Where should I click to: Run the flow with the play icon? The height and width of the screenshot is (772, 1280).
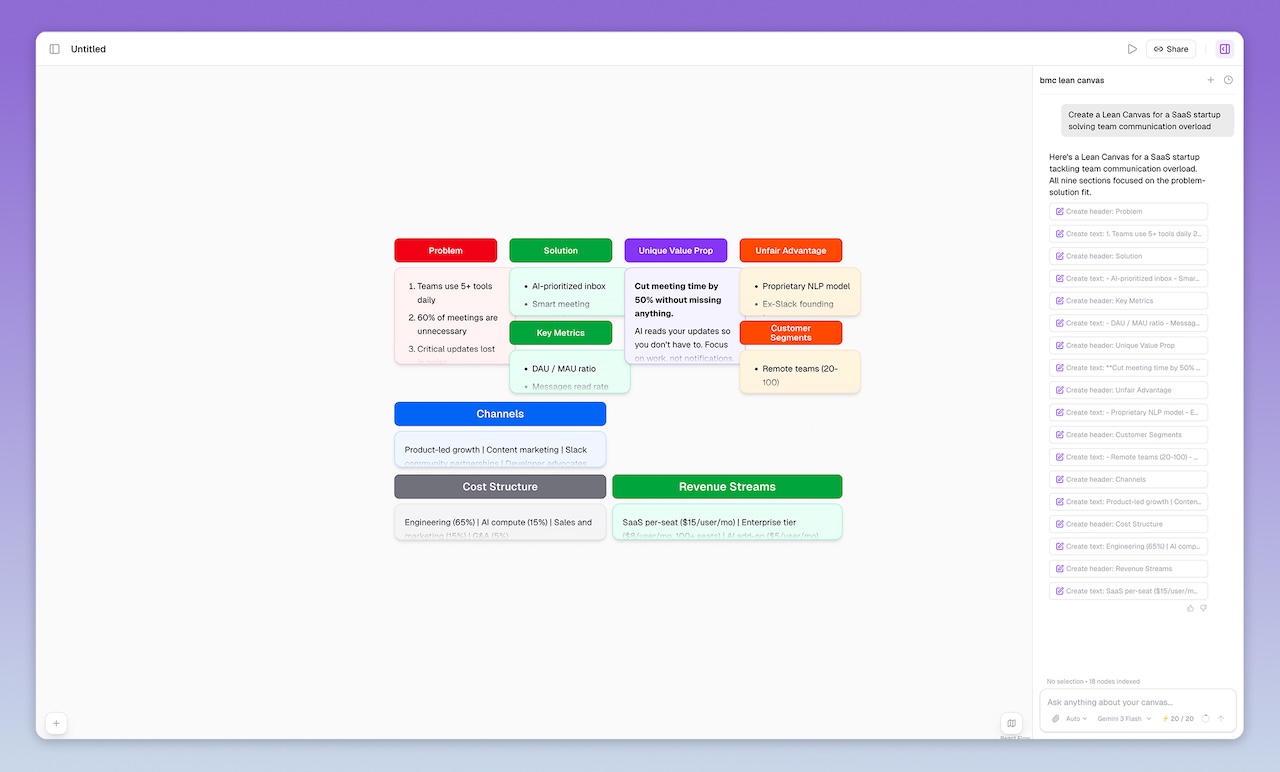click(x=1132, y=48)
